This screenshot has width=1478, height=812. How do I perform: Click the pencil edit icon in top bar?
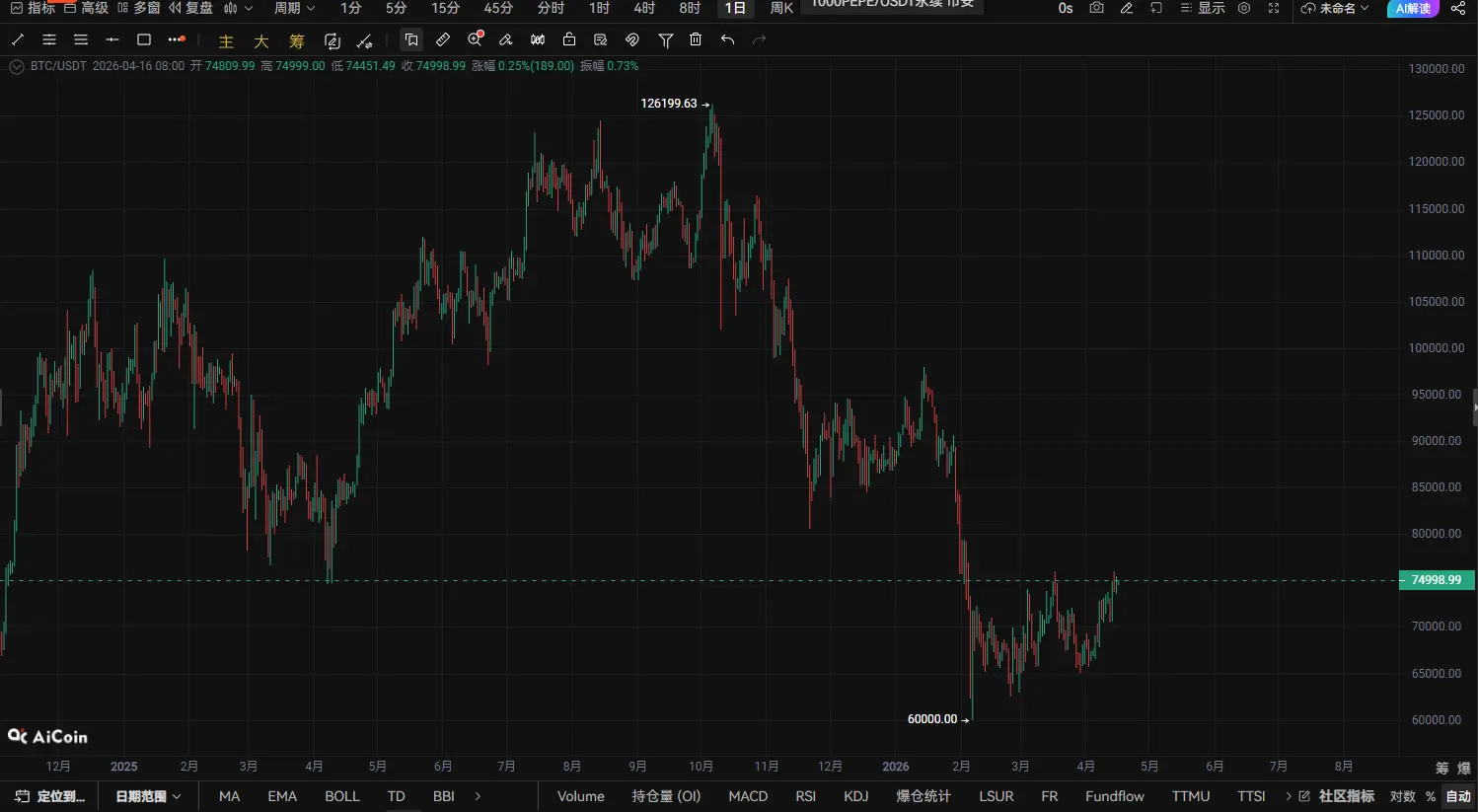(x=1127, y=8)
